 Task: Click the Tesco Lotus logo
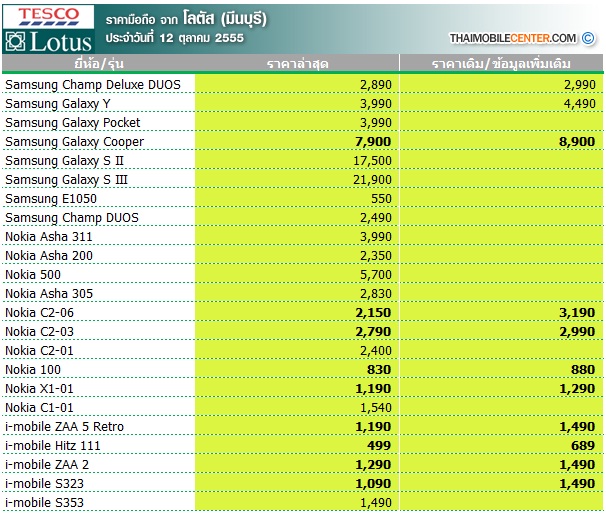tap(48, 29)
